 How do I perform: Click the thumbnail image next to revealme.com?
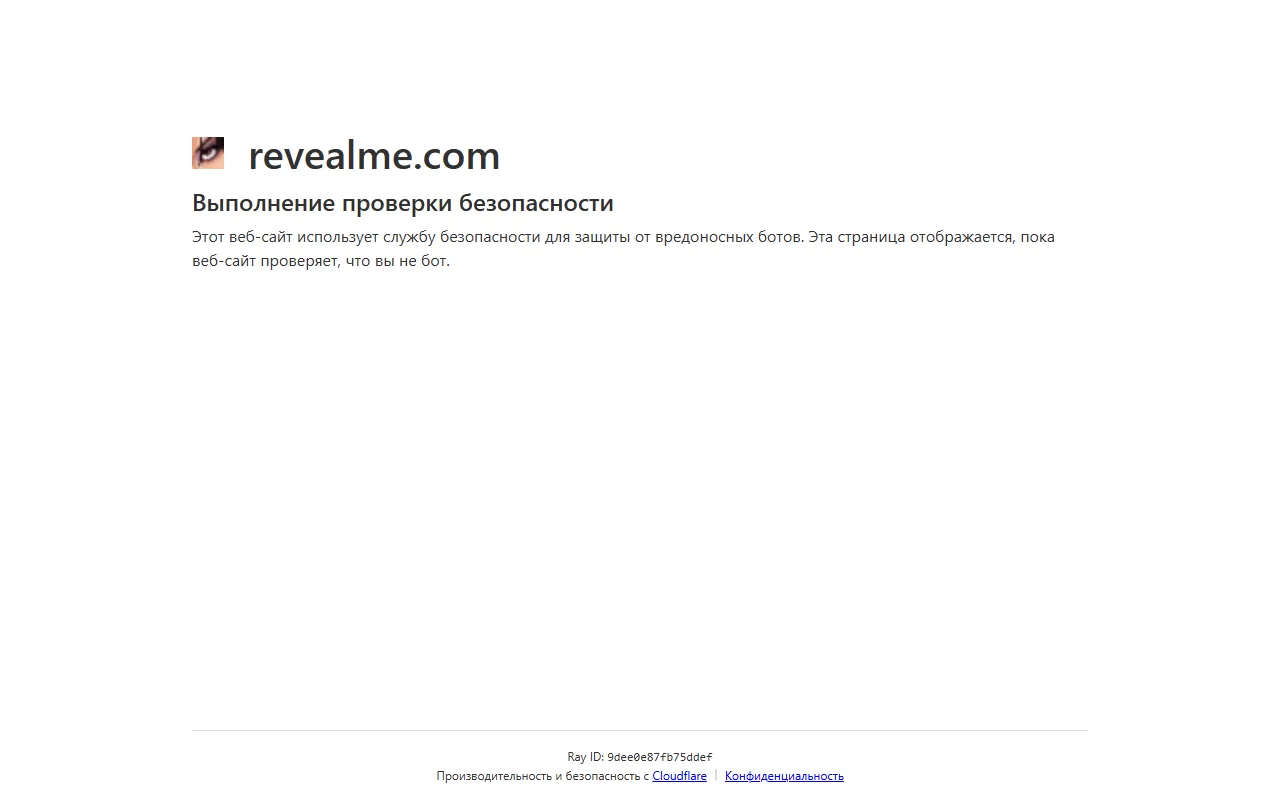[207, 152]
